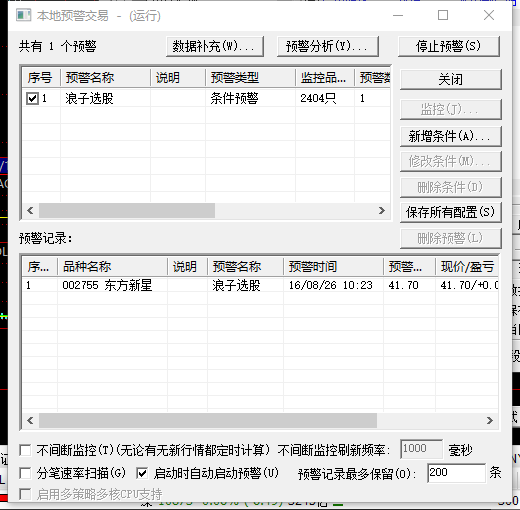Click the 说明 header in records table
Image resolution: width=520 pixels, height=510 pixels.
tap(187, 267)
